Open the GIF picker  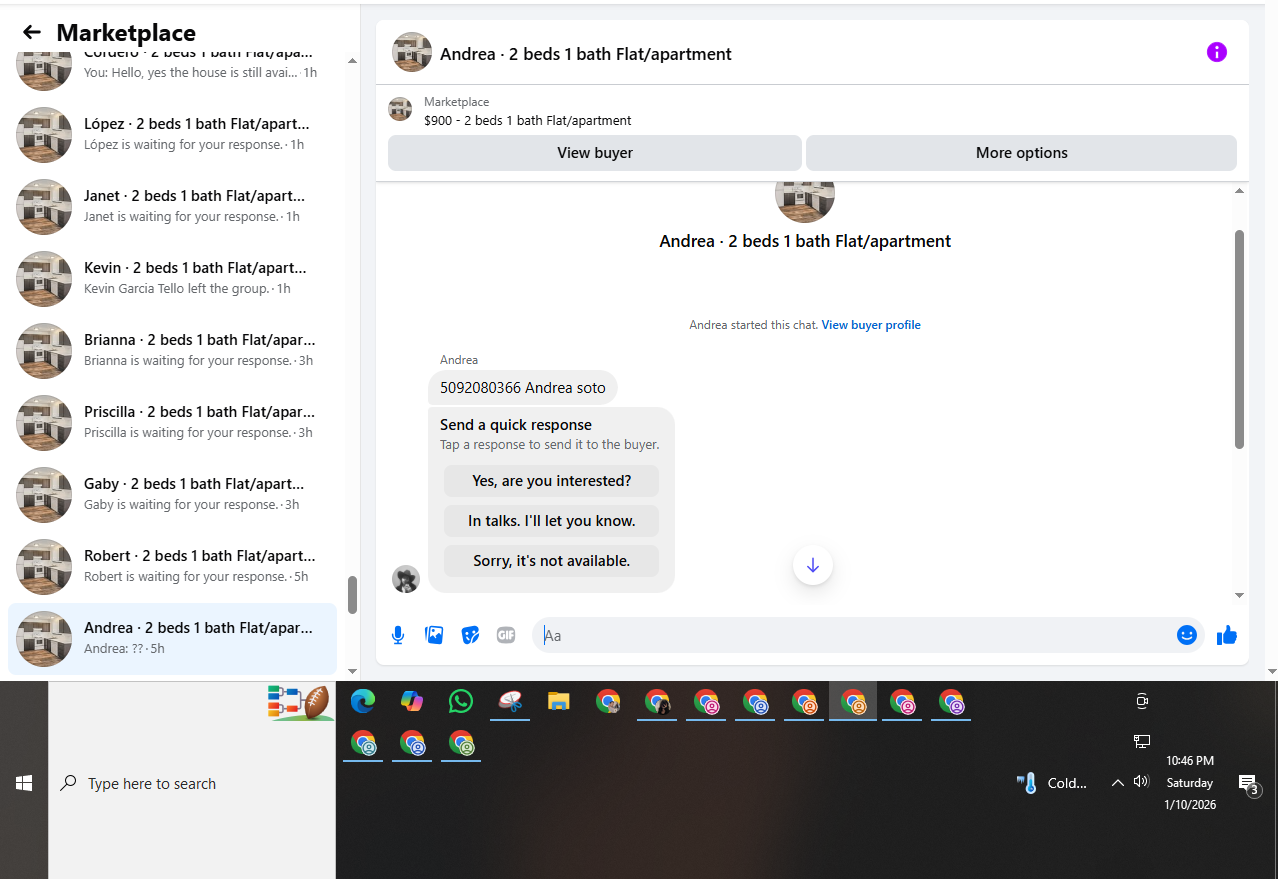(506, 635)
